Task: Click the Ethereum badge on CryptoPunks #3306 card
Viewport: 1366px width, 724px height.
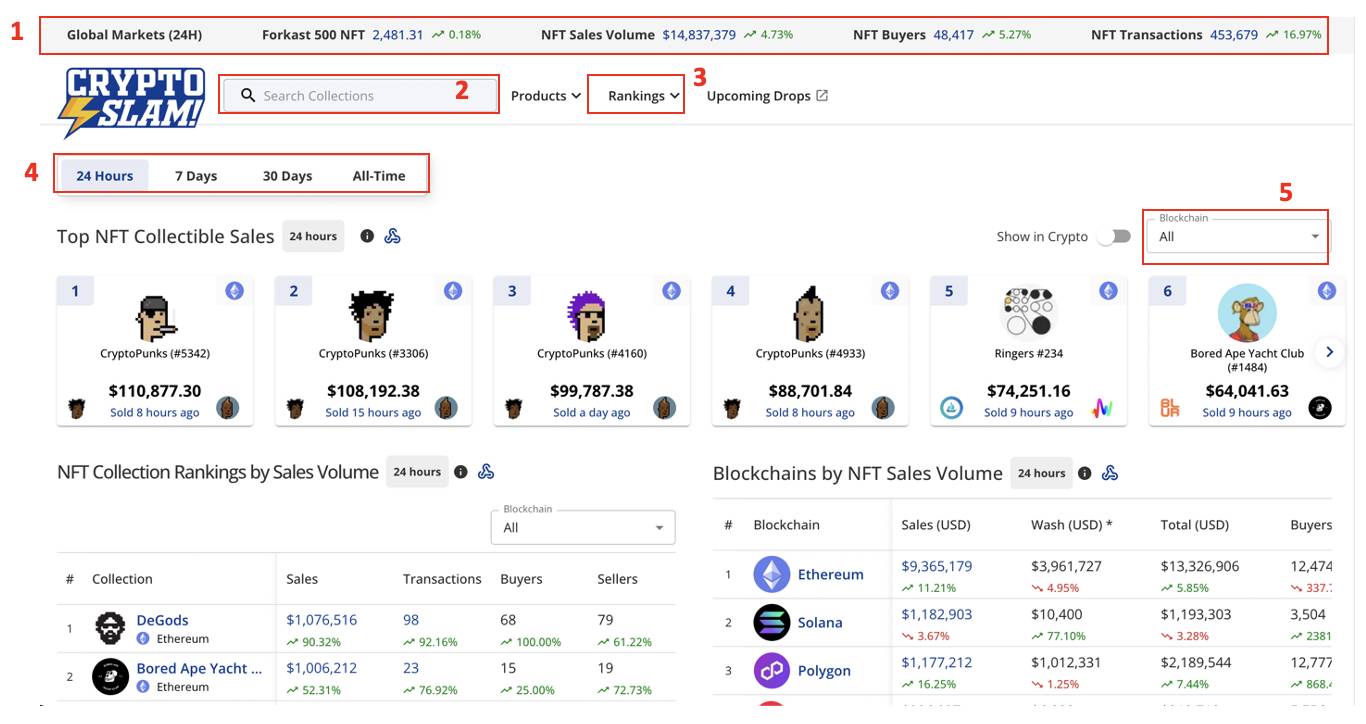Action: pyautogui.click(x=453, y=291)
